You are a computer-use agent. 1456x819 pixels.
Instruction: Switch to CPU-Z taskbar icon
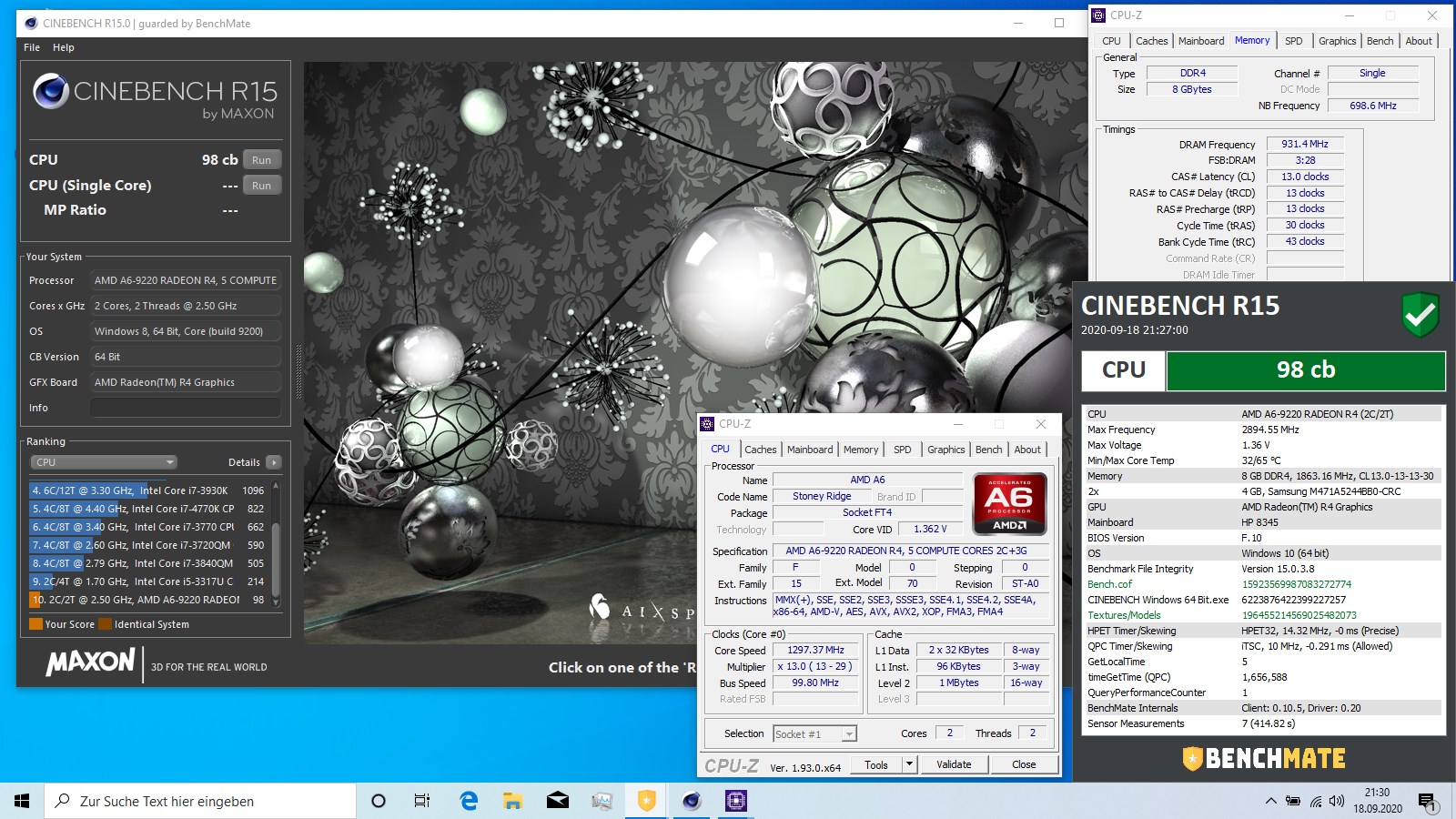tap(736, 801)
